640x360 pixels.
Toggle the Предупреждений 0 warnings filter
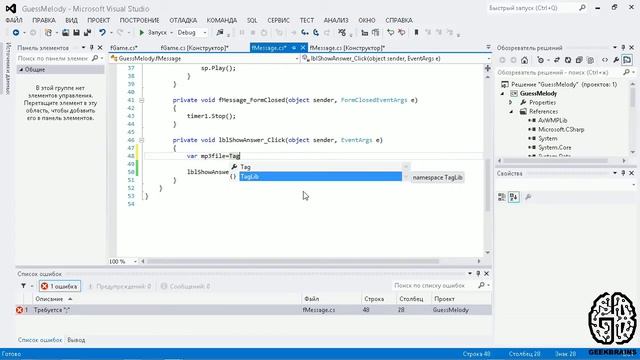(x=119, y=287)
